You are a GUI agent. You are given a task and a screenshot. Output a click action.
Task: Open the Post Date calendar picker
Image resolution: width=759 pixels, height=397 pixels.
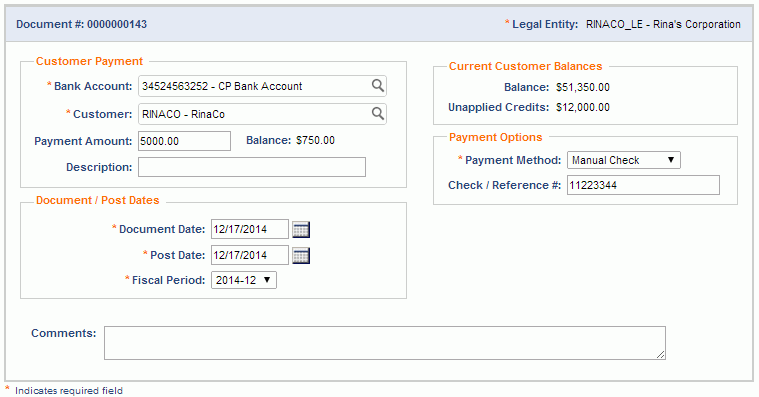tap(301, 255)
